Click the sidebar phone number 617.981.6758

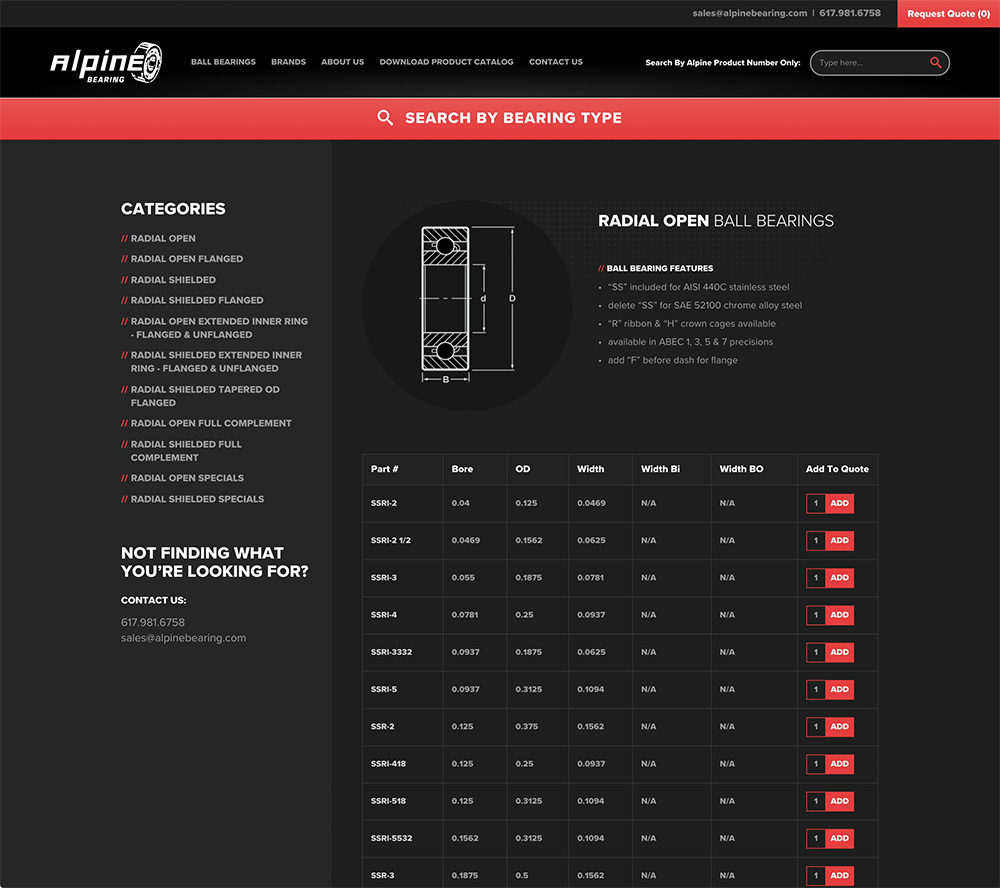point(153,622)
